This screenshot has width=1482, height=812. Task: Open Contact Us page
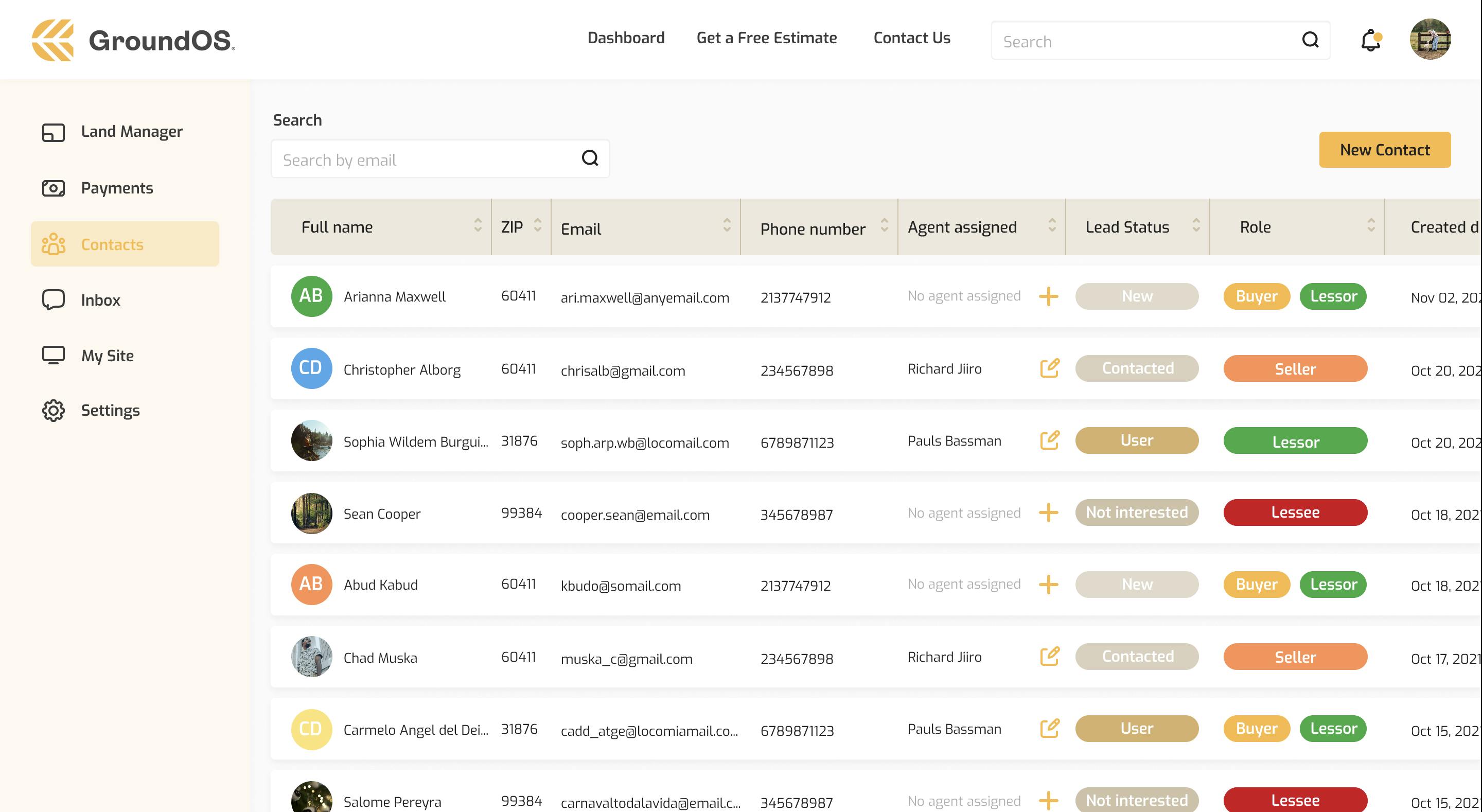(x=912, y=38)
